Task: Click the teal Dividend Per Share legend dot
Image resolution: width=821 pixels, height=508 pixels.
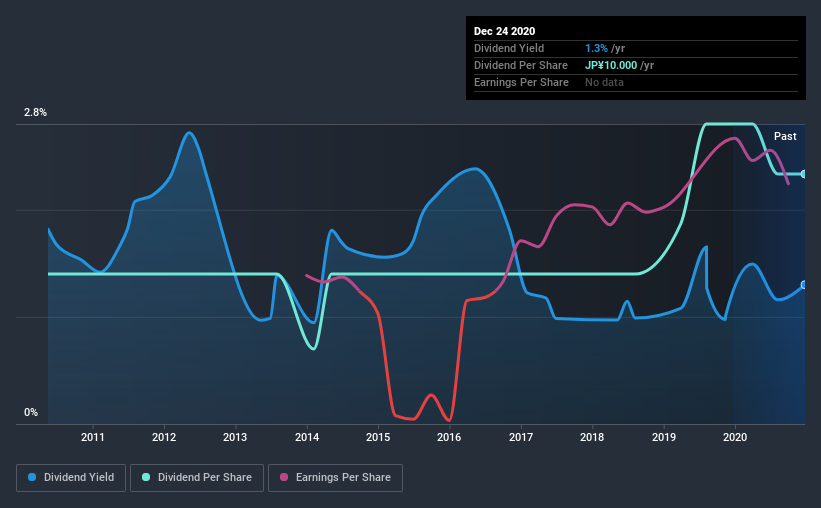Action: 146,477
